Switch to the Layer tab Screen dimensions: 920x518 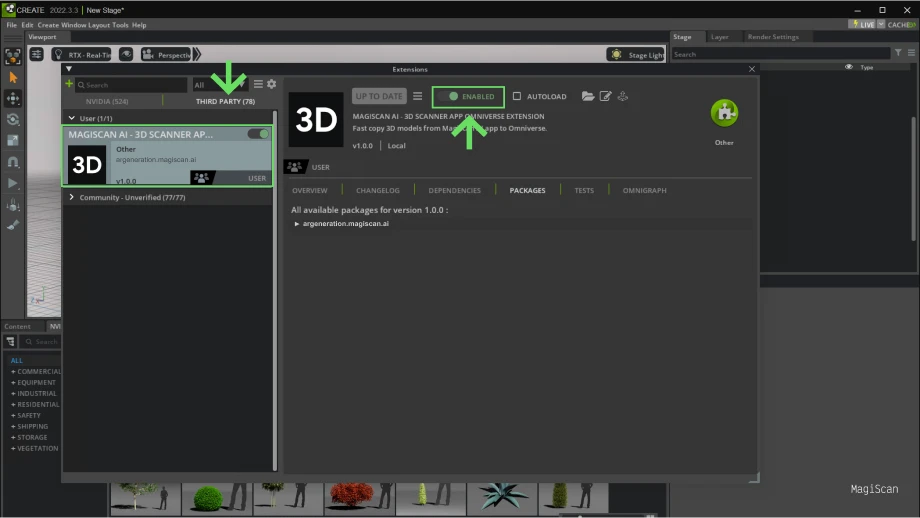(x=719, y=37)
